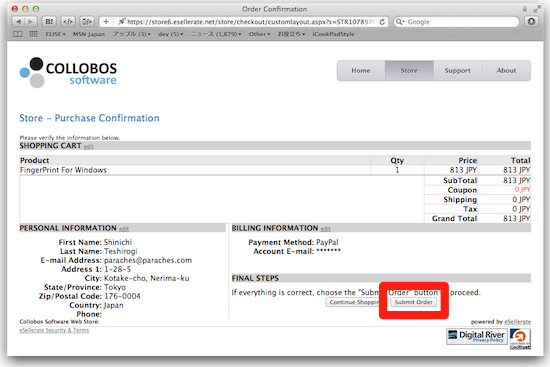The image size is (550, 367).
Task: Click the B! Hatena bookmark toolbar icon
Action: 49,22
